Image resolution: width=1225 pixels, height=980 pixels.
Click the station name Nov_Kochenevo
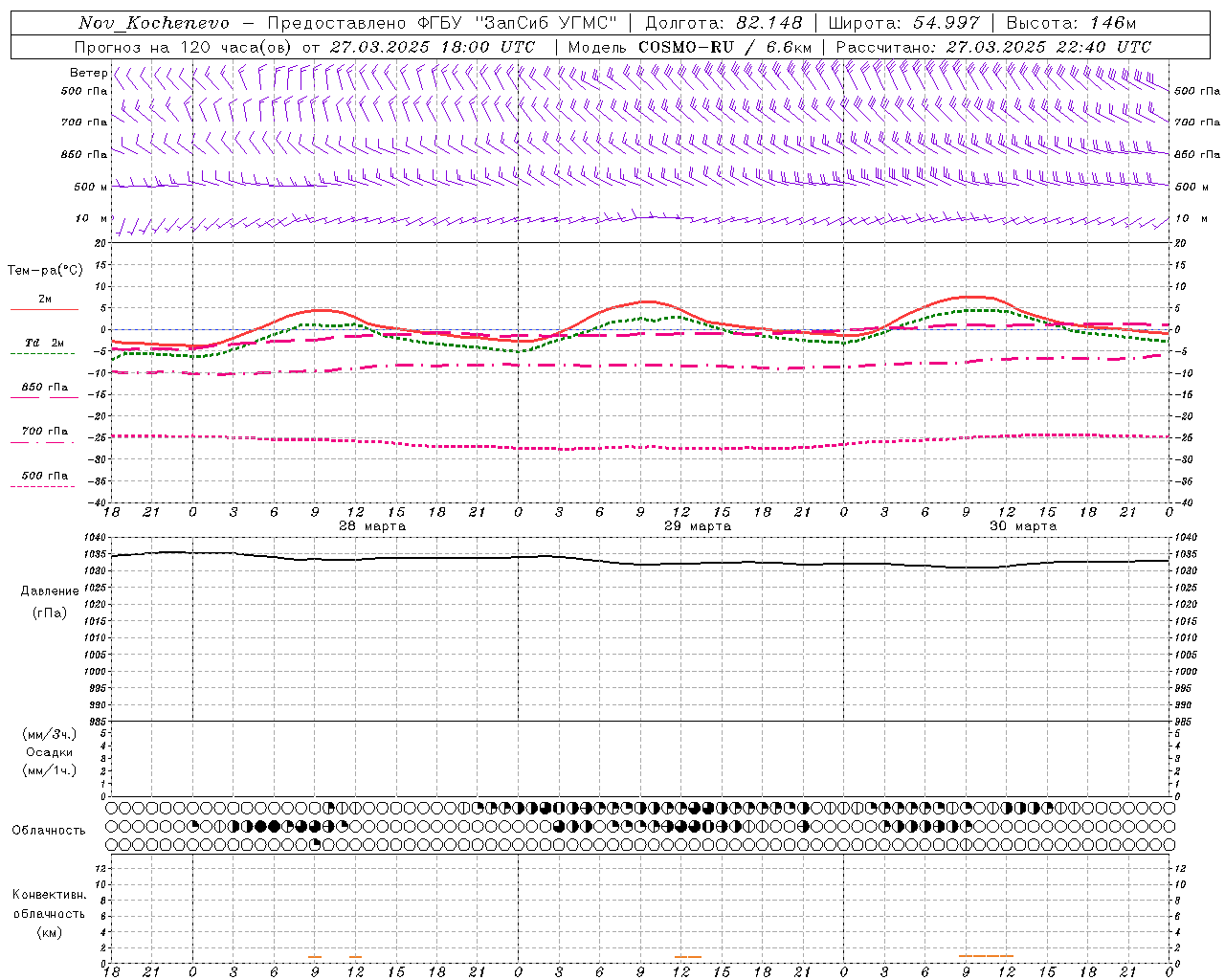pos(154,23)
